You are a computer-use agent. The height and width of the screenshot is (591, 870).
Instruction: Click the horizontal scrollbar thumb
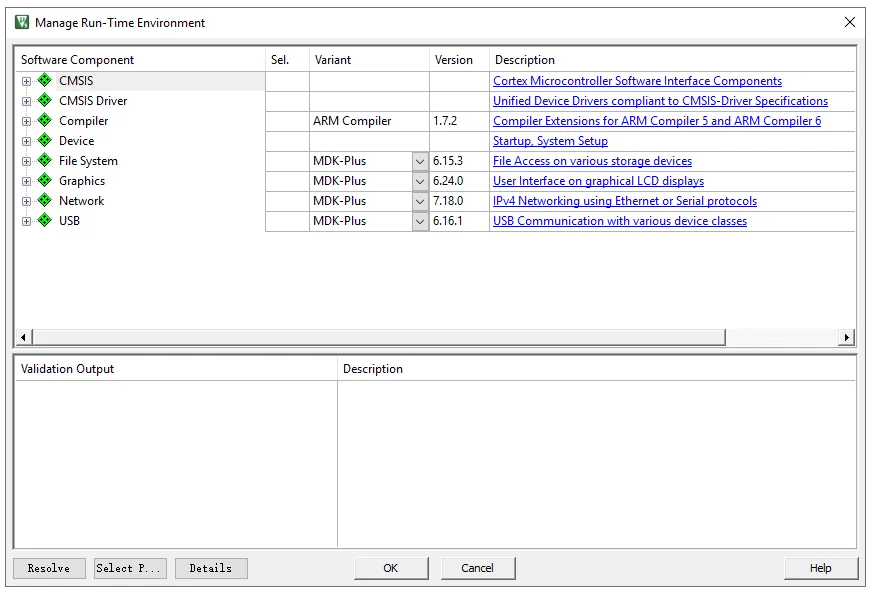379,337
